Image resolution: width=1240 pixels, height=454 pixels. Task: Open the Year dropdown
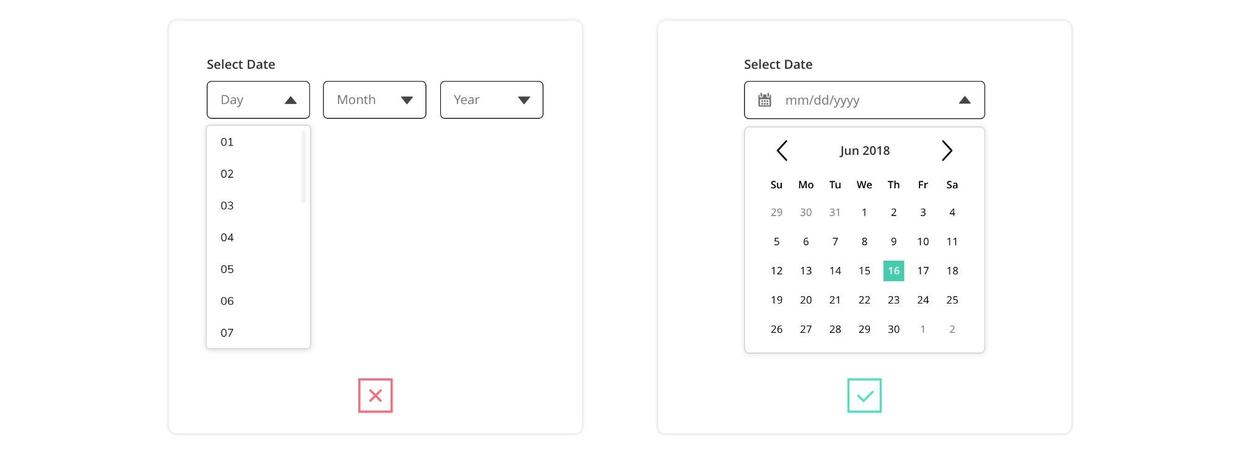click(491, 100)
